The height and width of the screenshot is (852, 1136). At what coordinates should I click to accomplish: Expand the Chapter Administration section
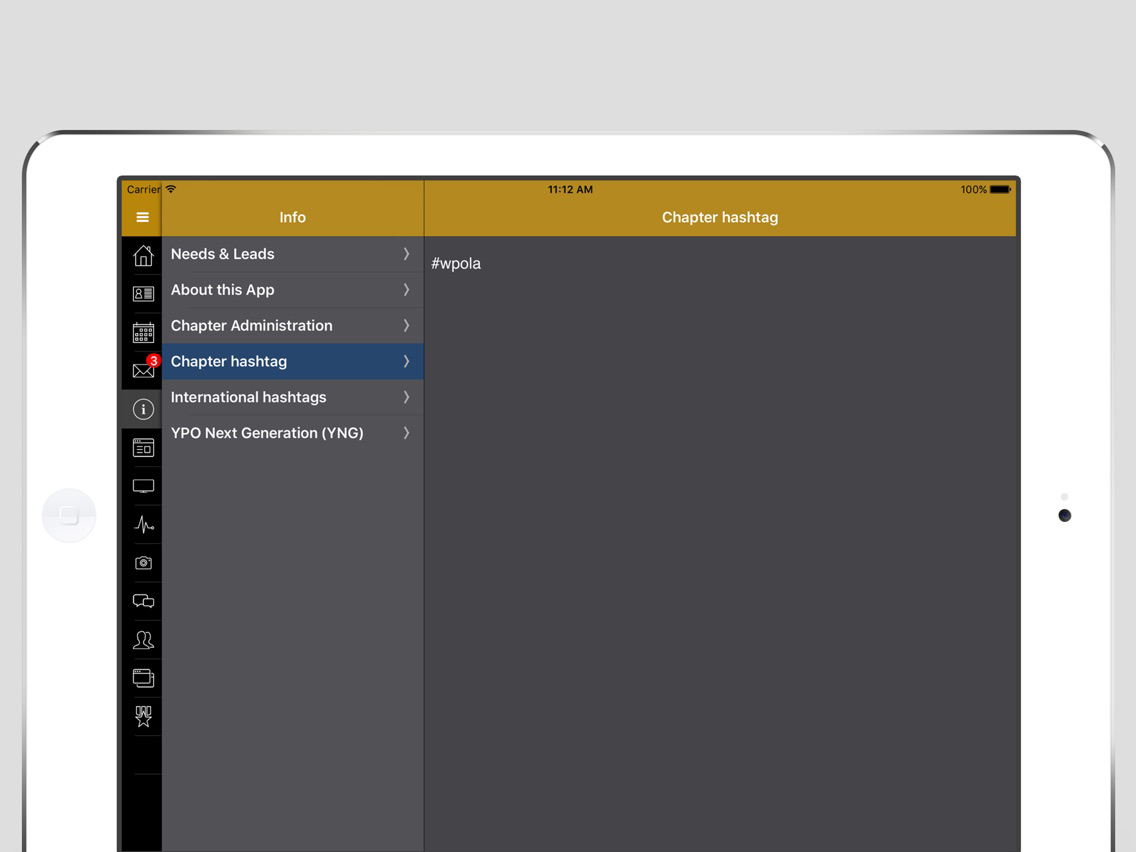pyautogui.click(x=292, y=325)
